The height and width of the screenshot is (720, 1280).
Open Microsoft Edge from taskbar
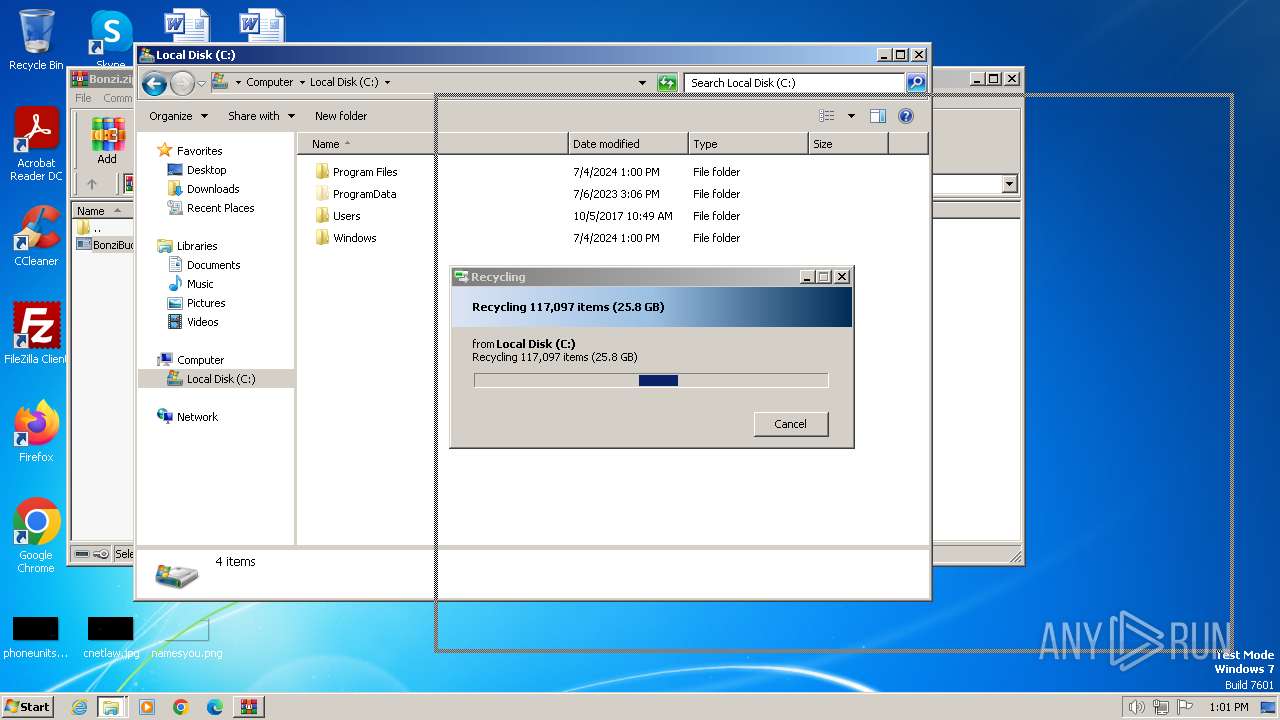215,707
